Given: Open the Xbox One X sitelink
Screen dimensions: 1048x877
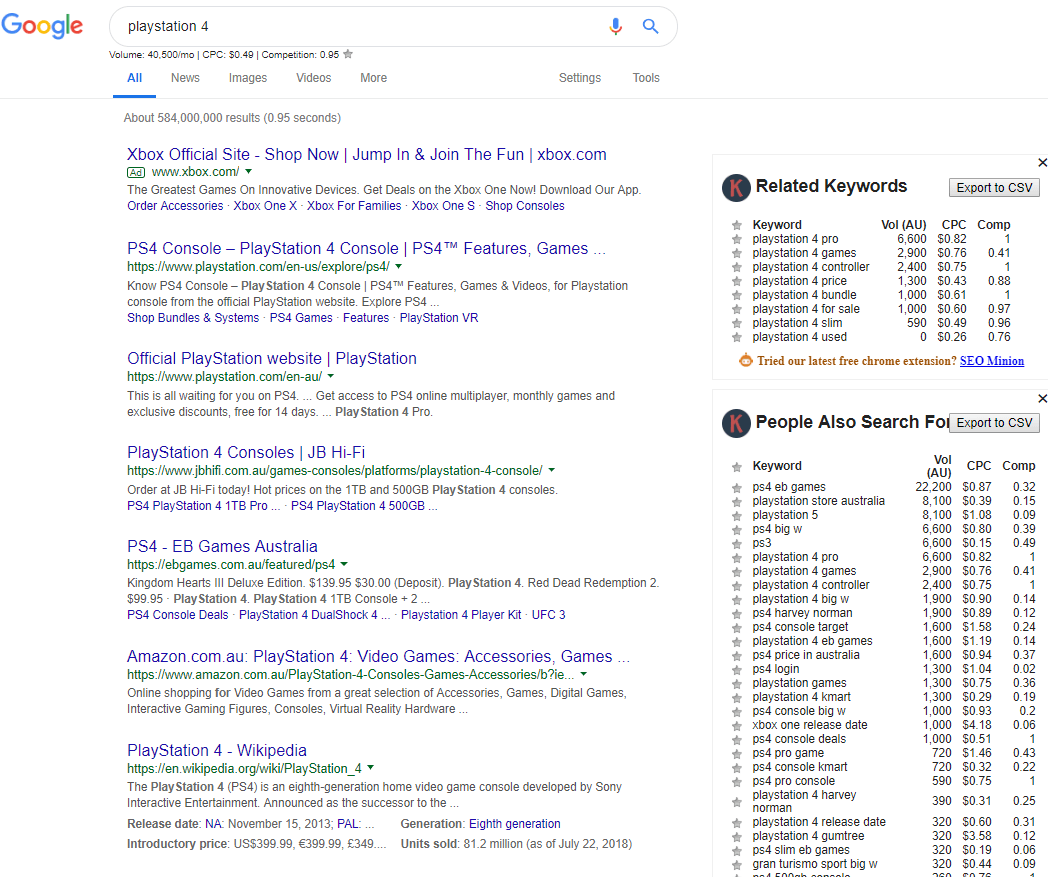Looking at the screenshot, I should click(265, 206).
